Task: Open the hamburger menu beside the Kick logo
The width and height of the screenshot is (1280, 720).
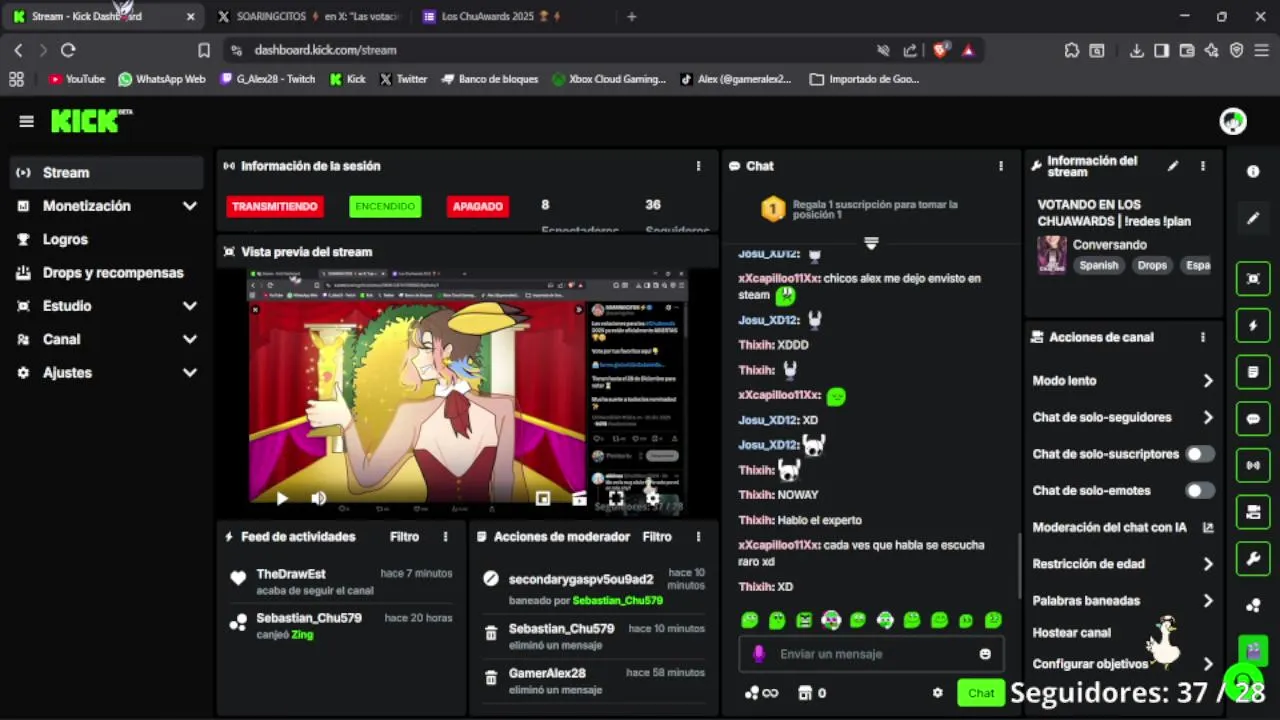Action: point(26,121)
